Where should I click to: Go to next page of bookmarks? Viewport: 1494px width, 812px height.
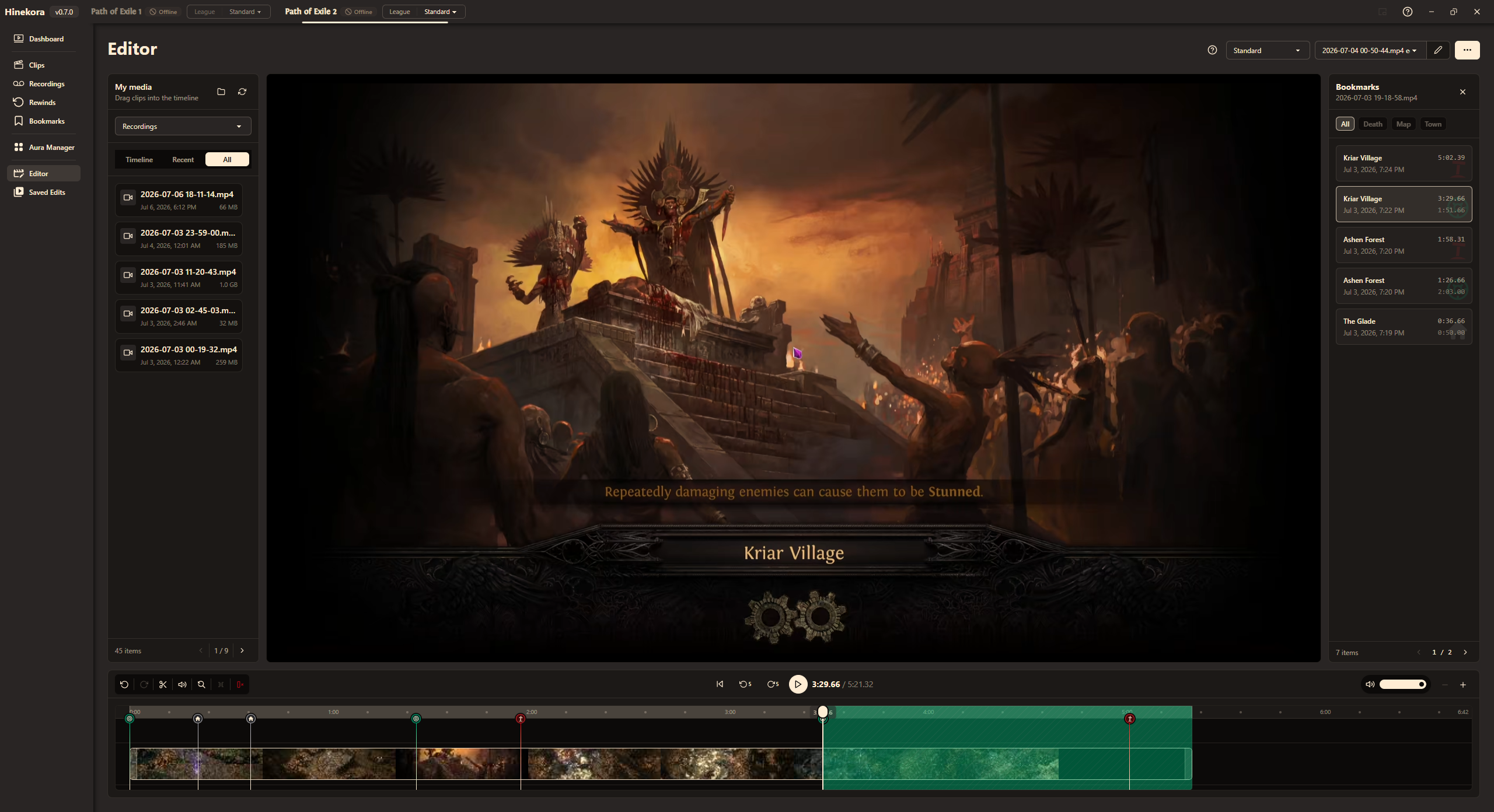[1465, 652]
